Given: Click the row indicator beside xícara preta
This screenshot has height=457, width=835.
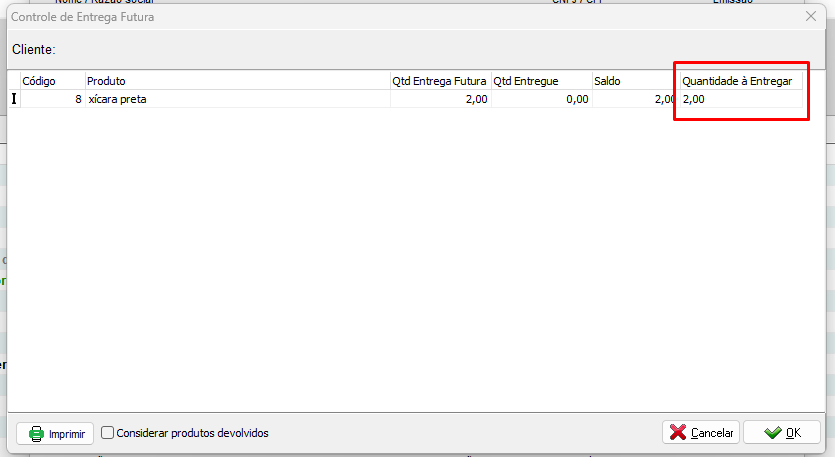Looking at the screenshot, I should pyautogui.click(x=14, y=99).
